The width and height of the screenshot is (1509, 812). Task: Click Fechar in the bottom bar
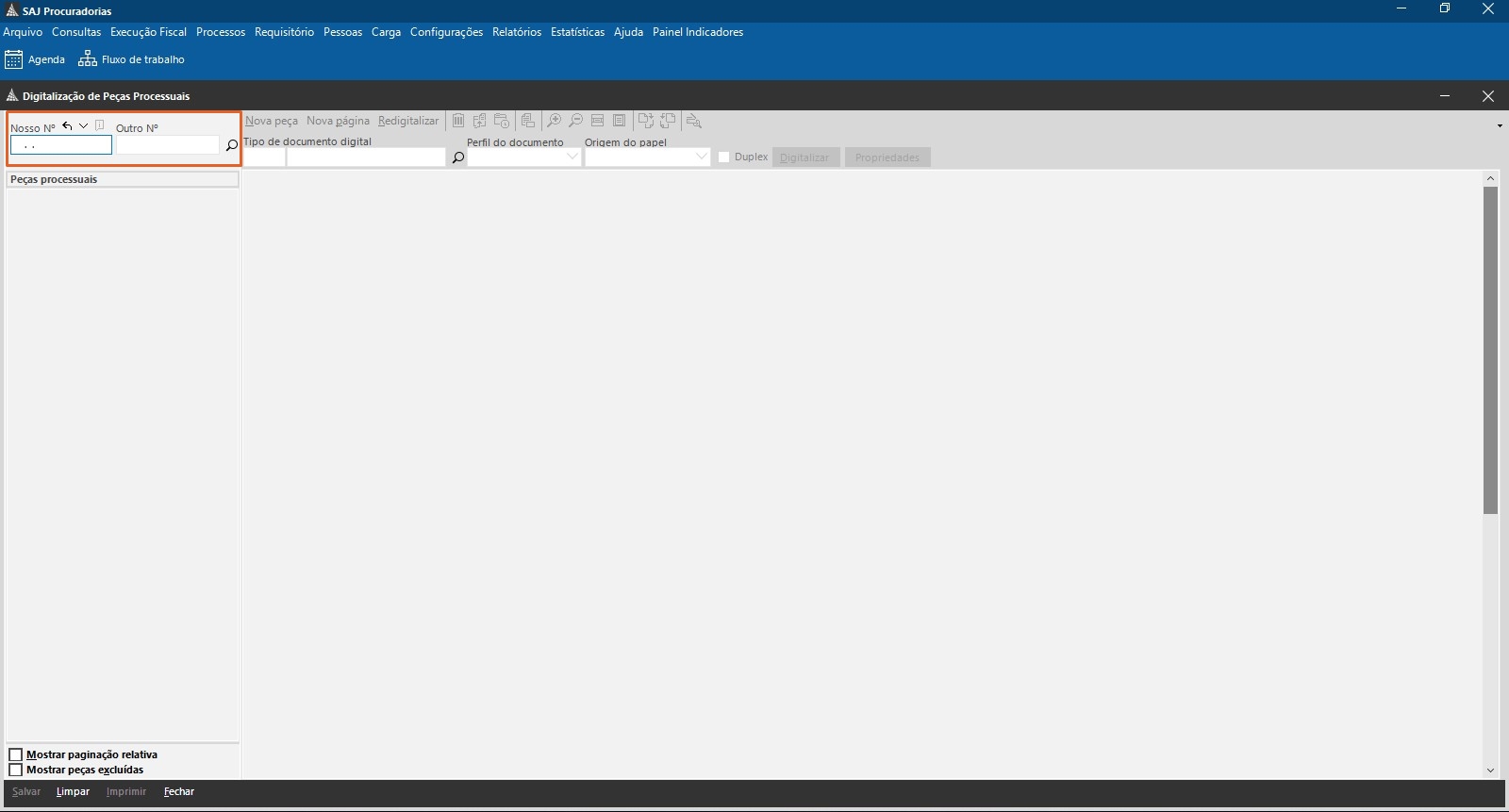point(179,791)
